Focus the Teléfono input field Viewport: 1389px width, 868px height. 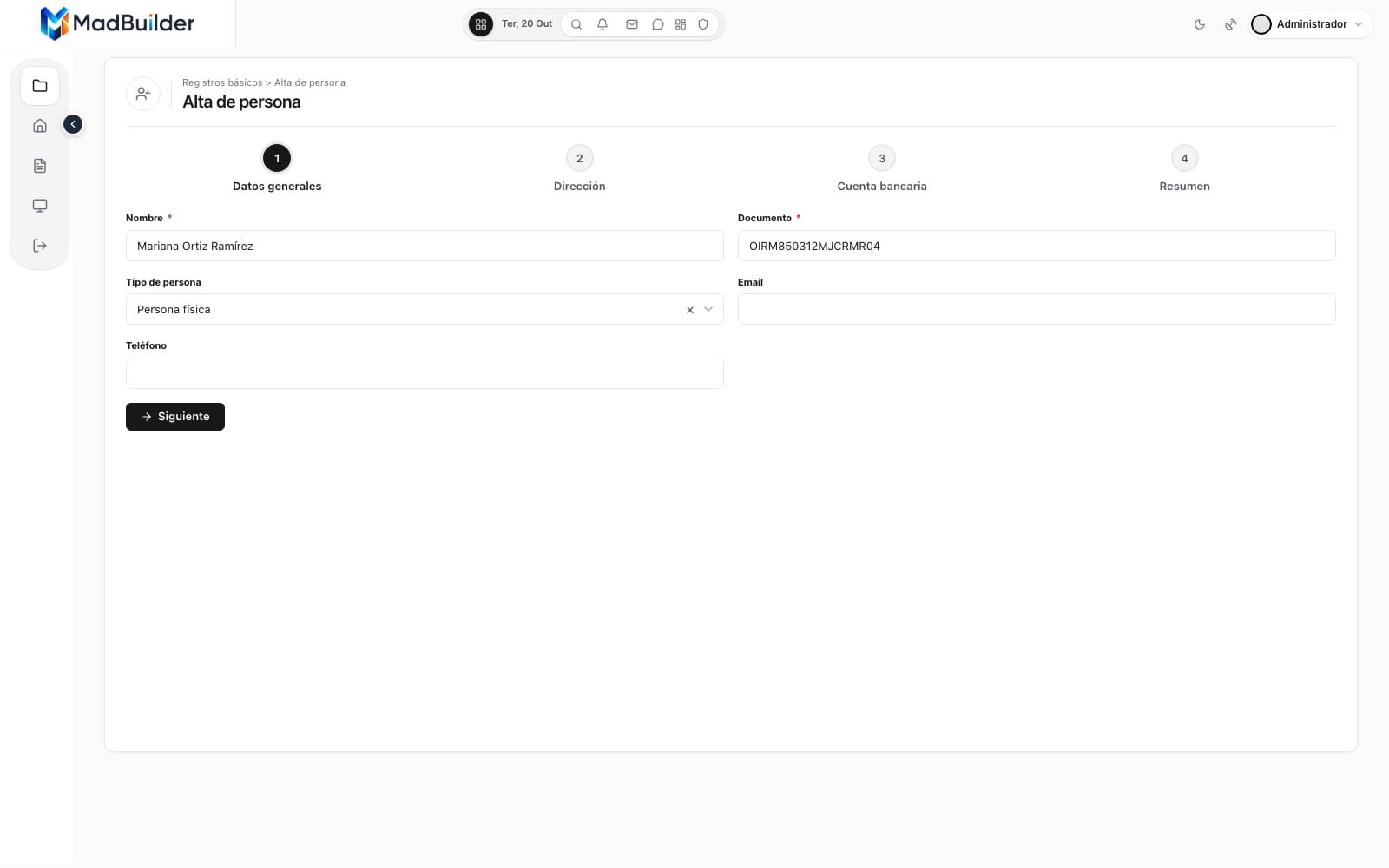tap(425, 373)
